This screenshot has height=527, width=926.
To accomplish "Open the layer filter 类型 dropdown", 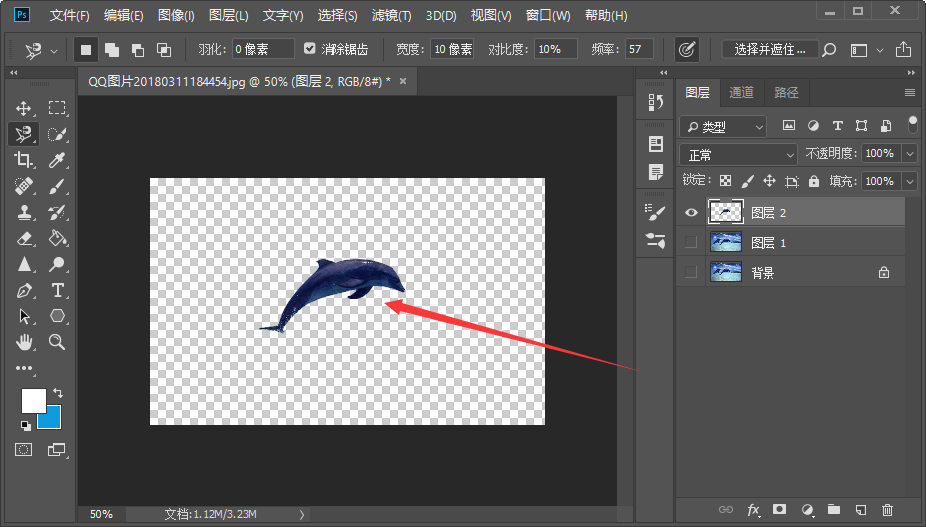I will pyautogui.click(x=723, y=126).
